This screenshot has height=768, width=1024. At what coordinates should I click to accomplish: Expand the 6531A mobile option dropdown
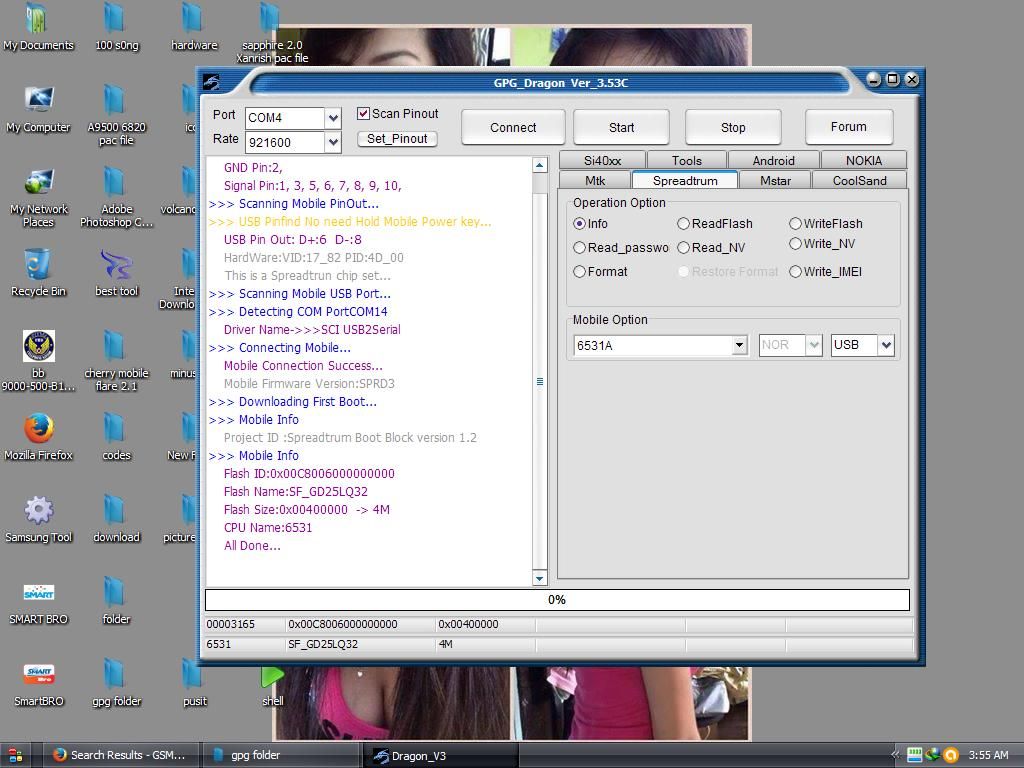pyautogui.click(x=739, y=345)
